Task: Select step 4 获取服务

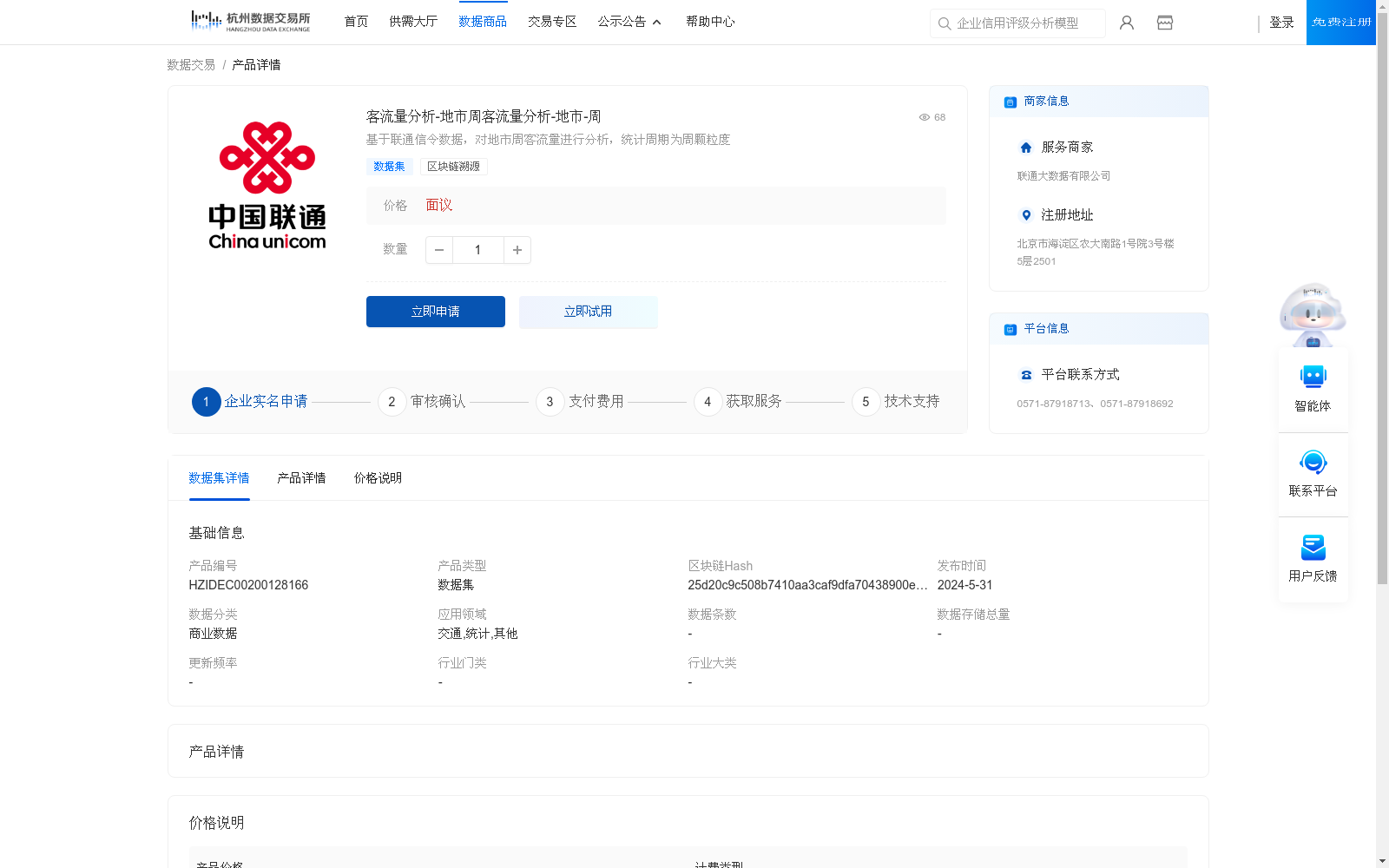Action: pos(738,402)
